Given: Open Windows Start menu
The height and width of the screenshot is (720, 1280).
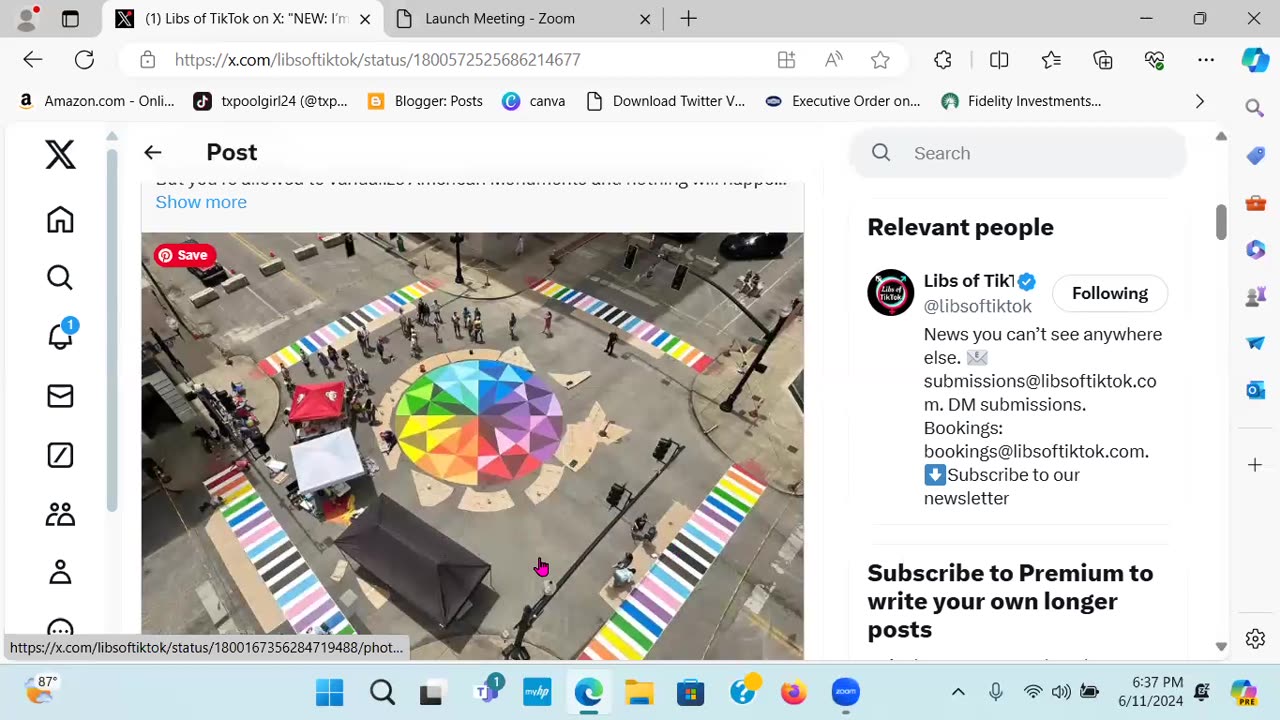Looking at the screenshot, I should (x=329, y=692).
